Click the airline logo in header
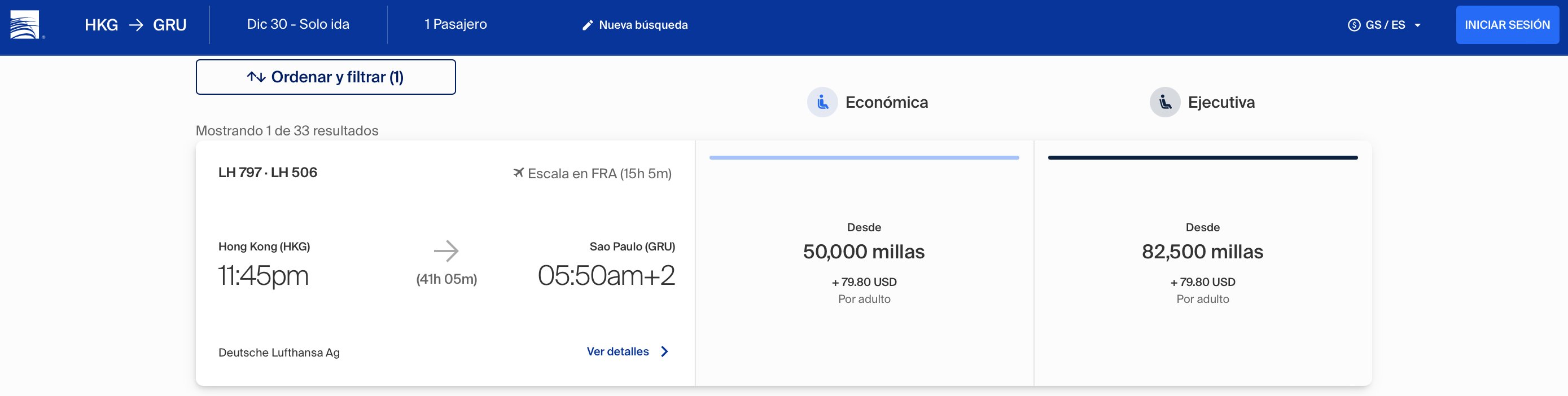The height and width of the screenshot is (396, 1568). (25, 25)
